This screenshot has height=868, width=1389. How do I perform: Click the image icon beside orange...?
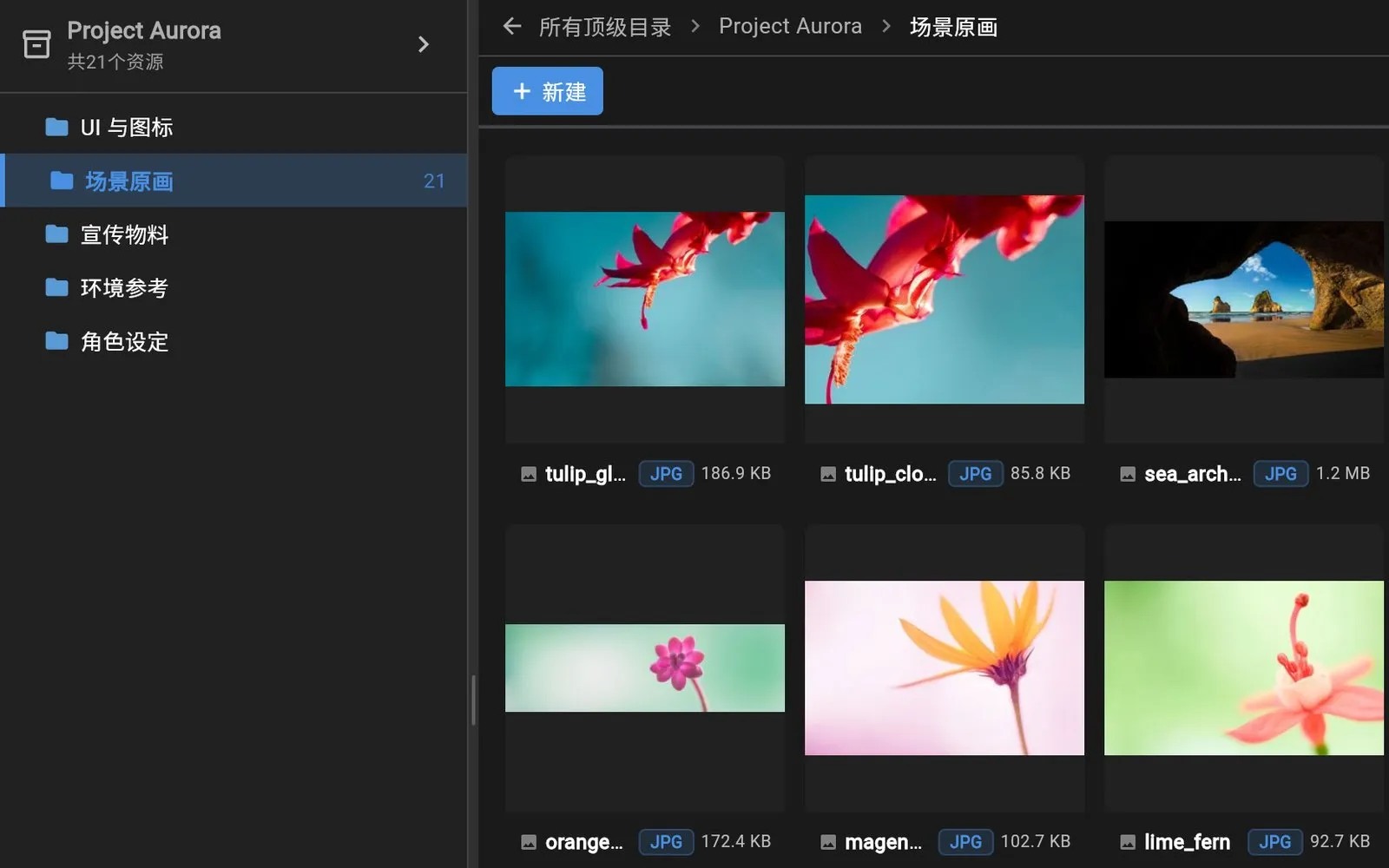[x=529, y=842]
